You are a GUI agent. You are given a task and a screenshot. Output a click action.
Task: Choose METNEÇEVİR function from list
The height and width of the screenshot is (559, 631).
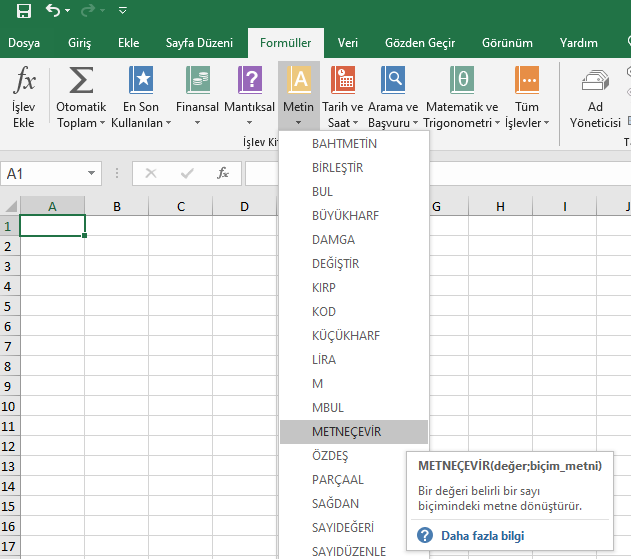point(346,432)
